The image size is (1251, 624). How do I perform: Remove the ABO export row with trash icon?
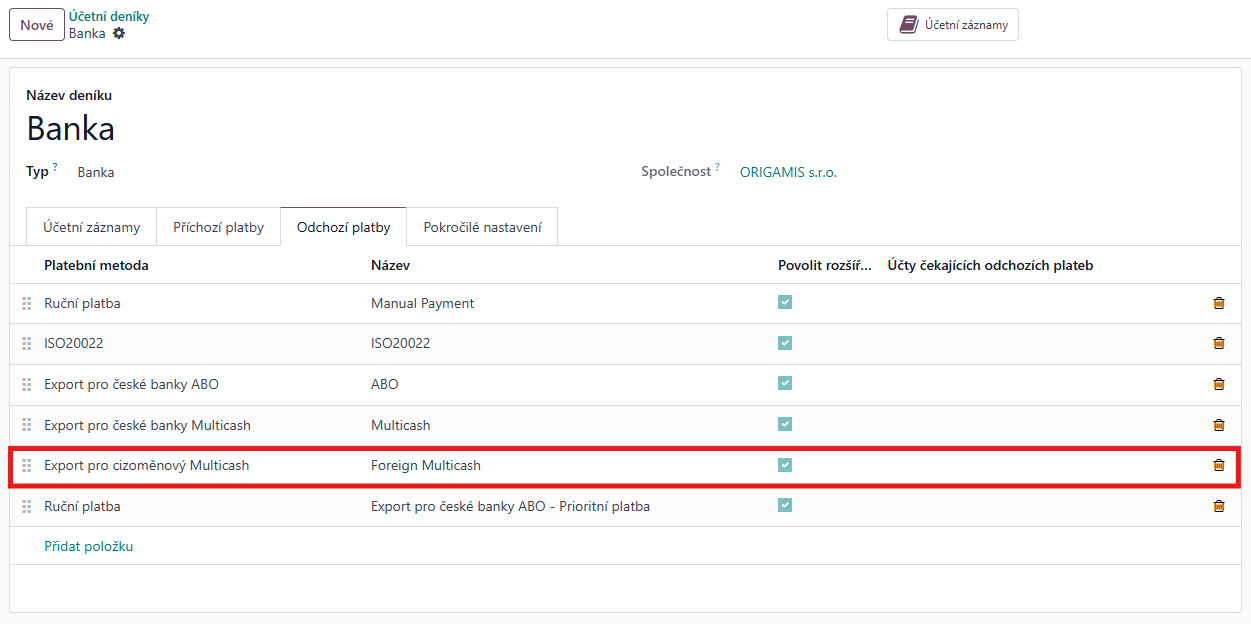point(1218,384)
